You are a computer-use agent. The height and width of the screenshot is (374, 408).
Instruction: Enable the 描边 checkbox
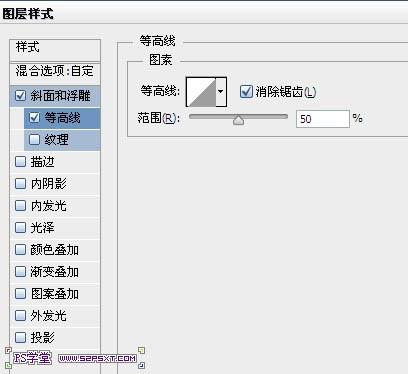[20, 162]
